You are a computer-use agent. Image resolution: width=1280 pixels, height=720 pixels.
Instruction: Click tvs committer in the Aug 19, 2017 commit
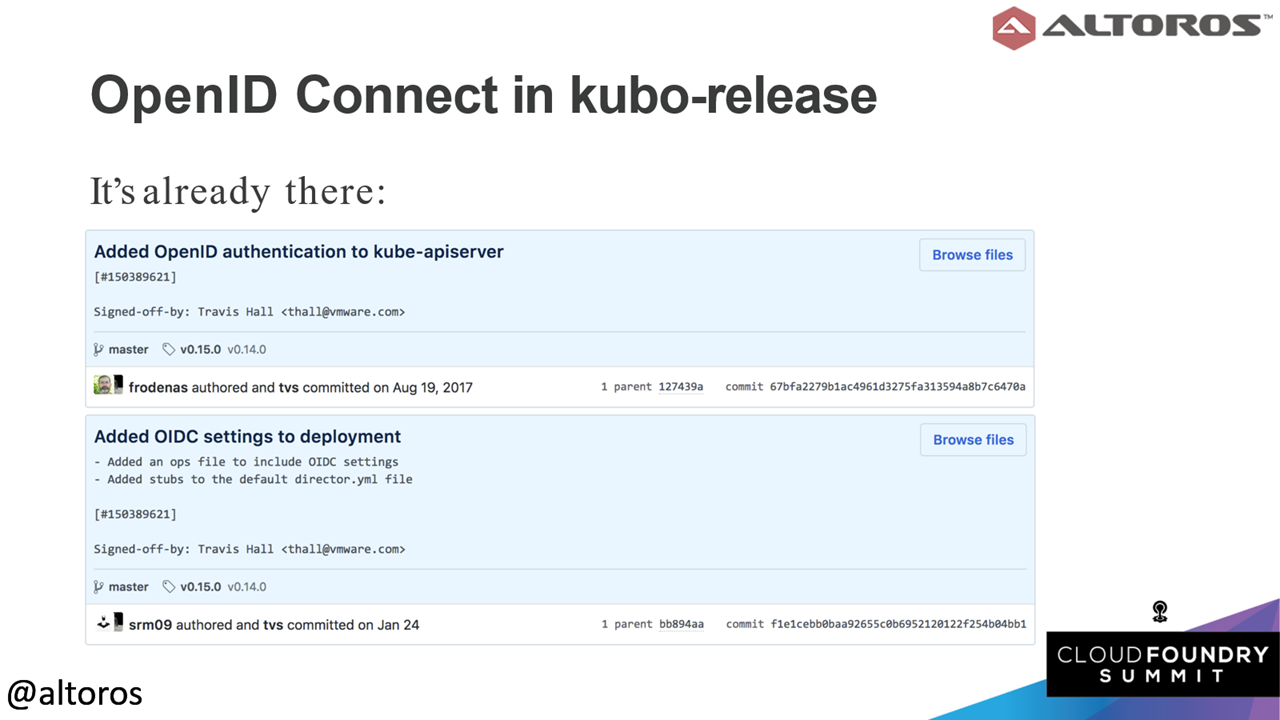pos(288,387)
